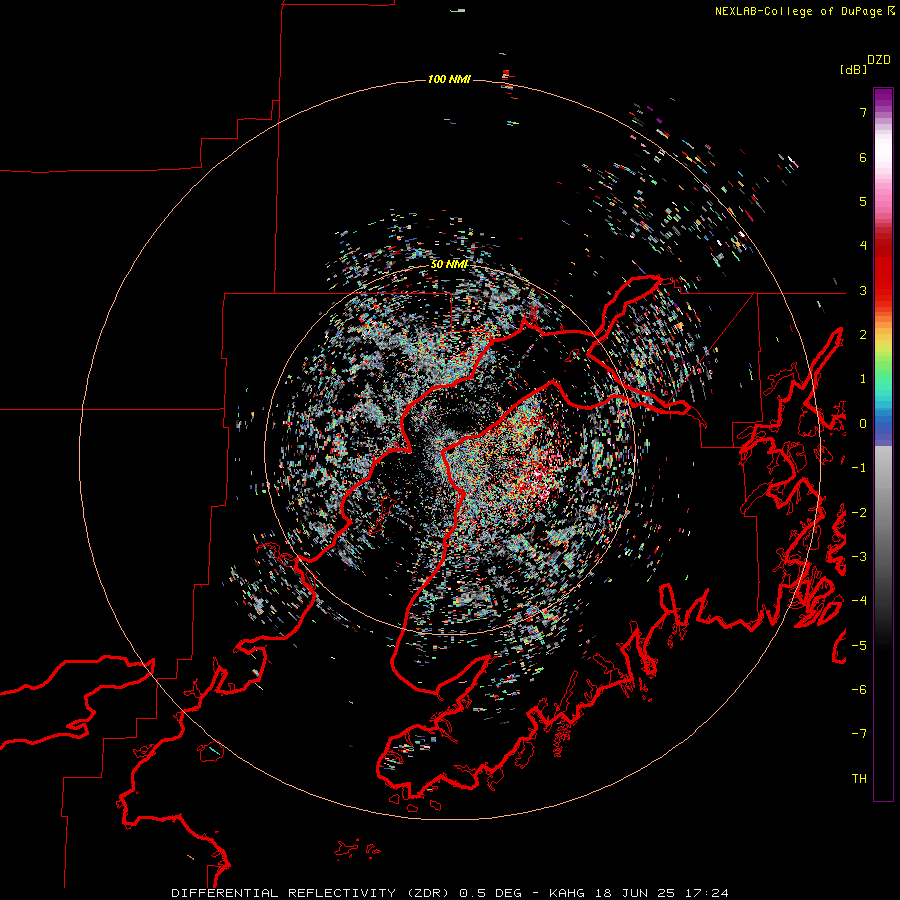Click the -1 value on color scale
This screenshot has height=900, width=900.
pyautogui.click(x=859, y=468)
